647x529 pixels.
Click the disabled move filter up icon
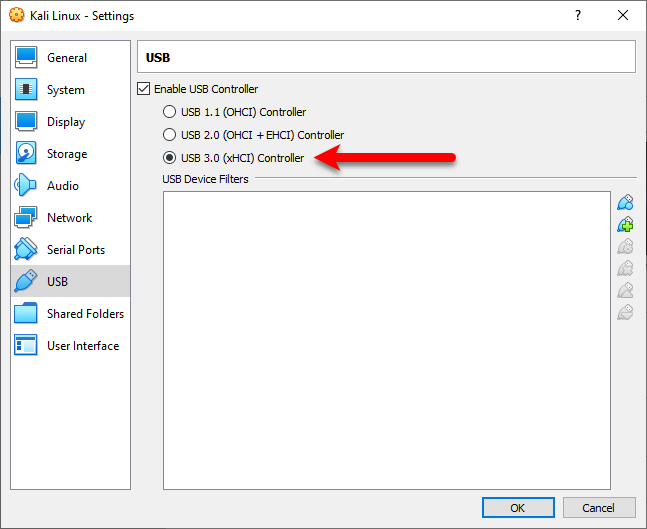pos(626,290)
